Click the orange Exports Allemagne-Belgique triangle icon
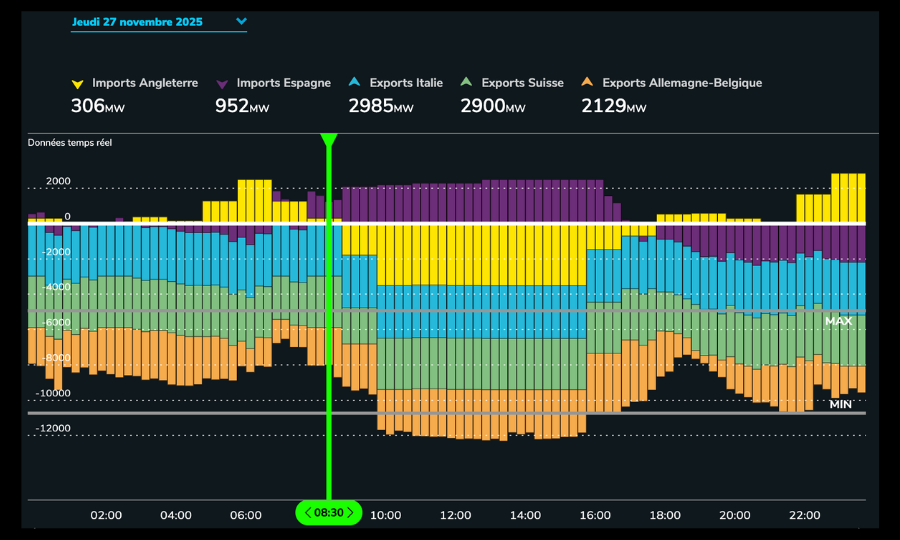 (587, 84)
